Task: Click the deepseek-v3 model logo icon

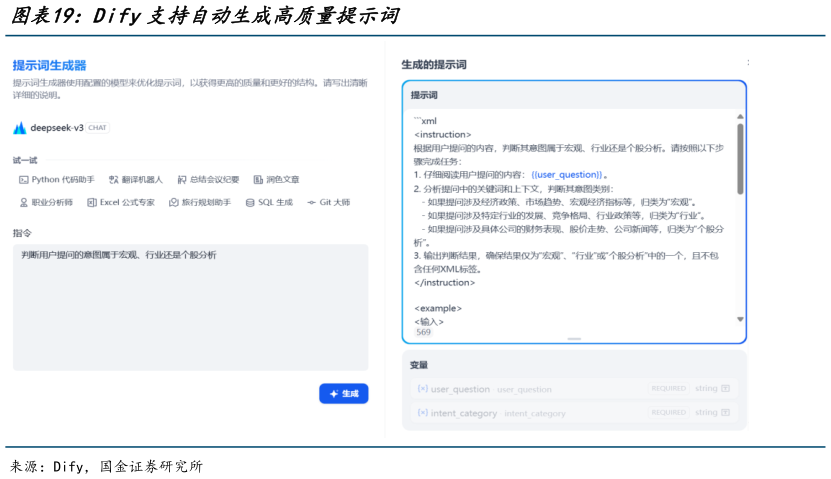Action: point(20,128)
